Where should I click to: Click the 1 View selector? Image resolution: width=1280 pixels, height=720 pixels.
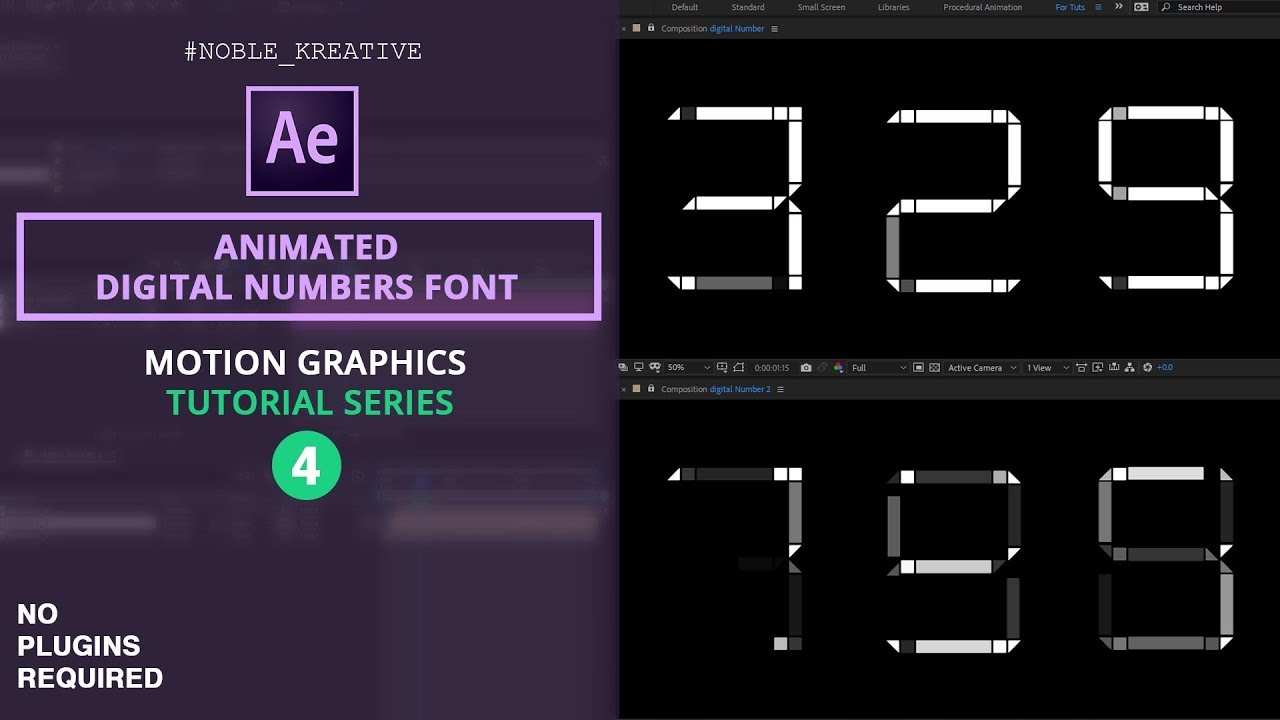click(x=1042, y=367)
